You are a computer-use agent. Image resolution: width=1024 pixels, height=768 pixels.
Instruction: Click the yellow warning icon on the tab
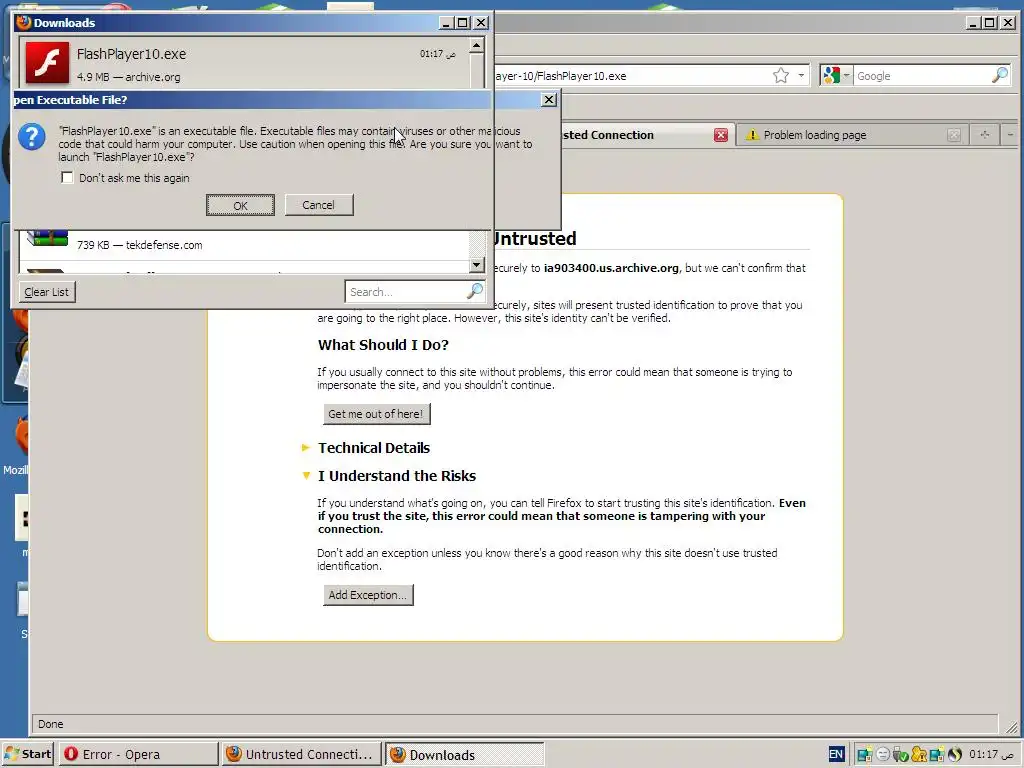point(752,135)
